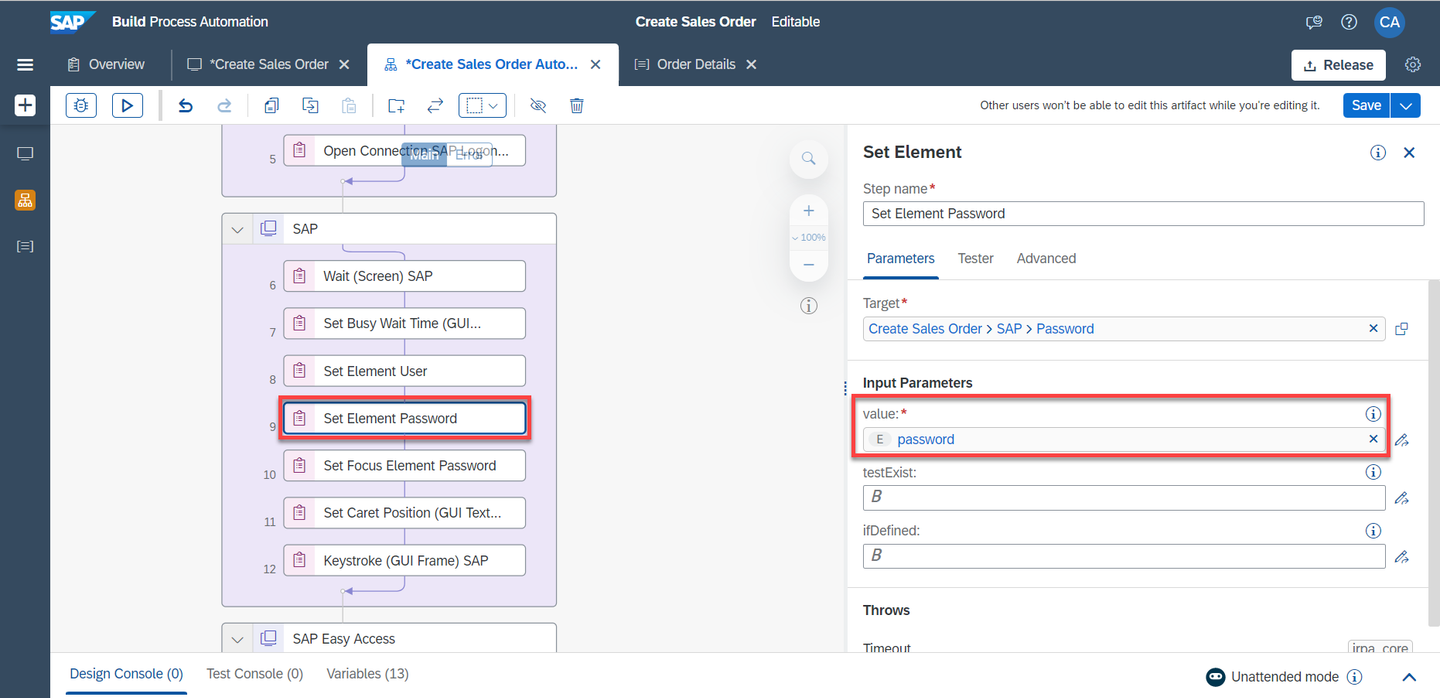Open expression editor for value field
The width and height of the screenshot is (1440, 698).
pos(1401,440)
